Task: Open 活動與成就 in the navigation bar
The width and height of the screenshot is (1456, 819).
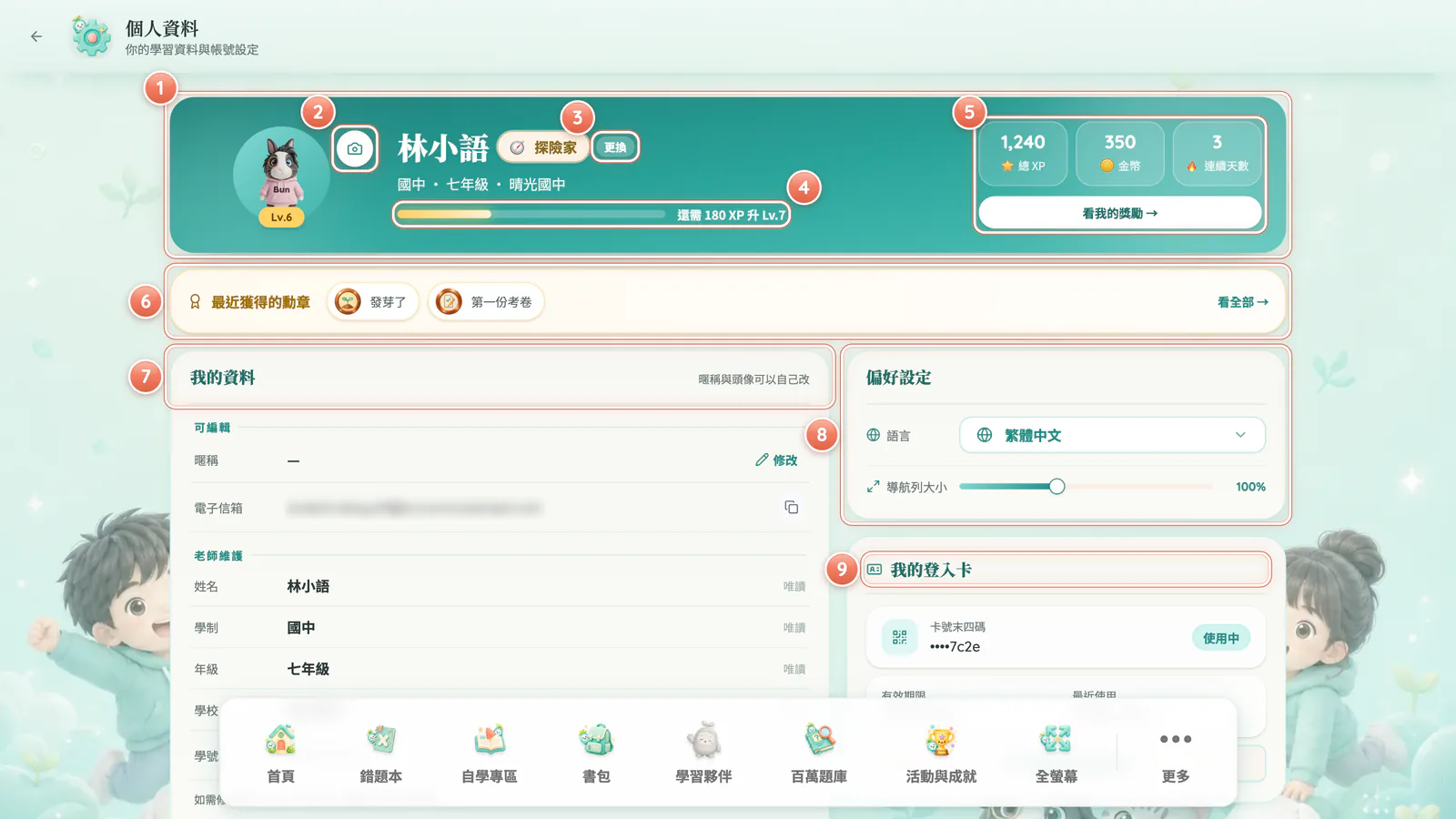Action: click(941, 753)
